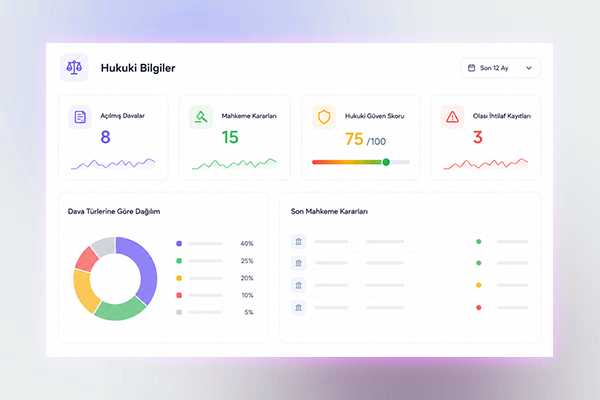Open the Mahkeme Kararları sparkline chart
This screenshot has height=400, width=600.
point(234,163)
